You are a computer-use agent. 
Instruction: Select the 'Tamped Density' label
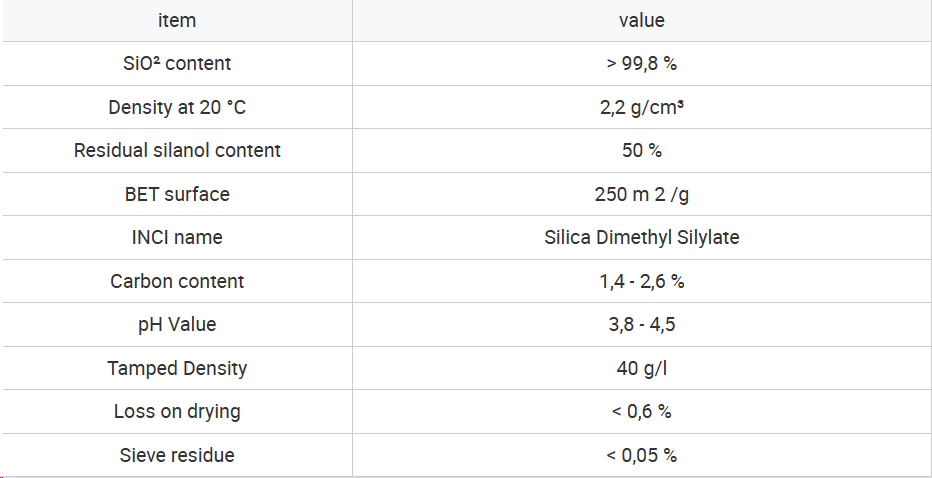(x=177, y=368)
